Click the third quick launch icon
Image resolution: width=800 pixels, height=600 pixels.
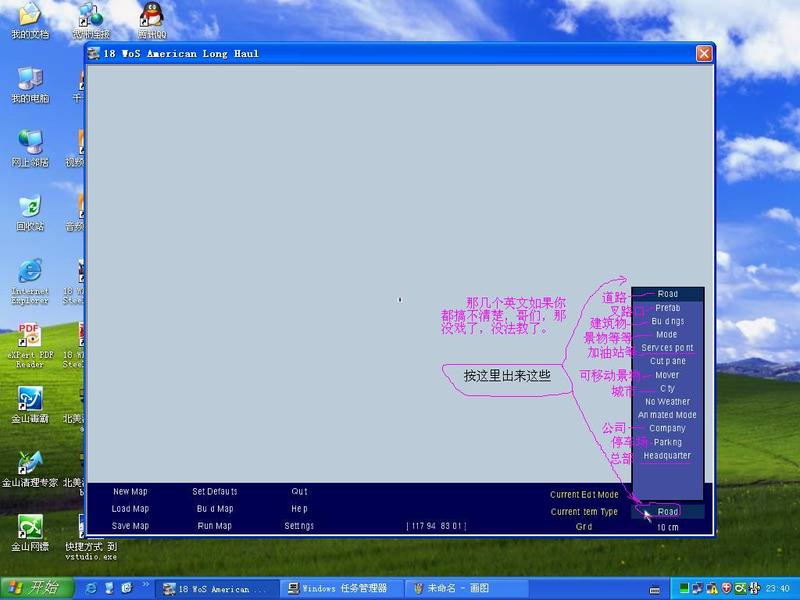(x=127, y=588)
